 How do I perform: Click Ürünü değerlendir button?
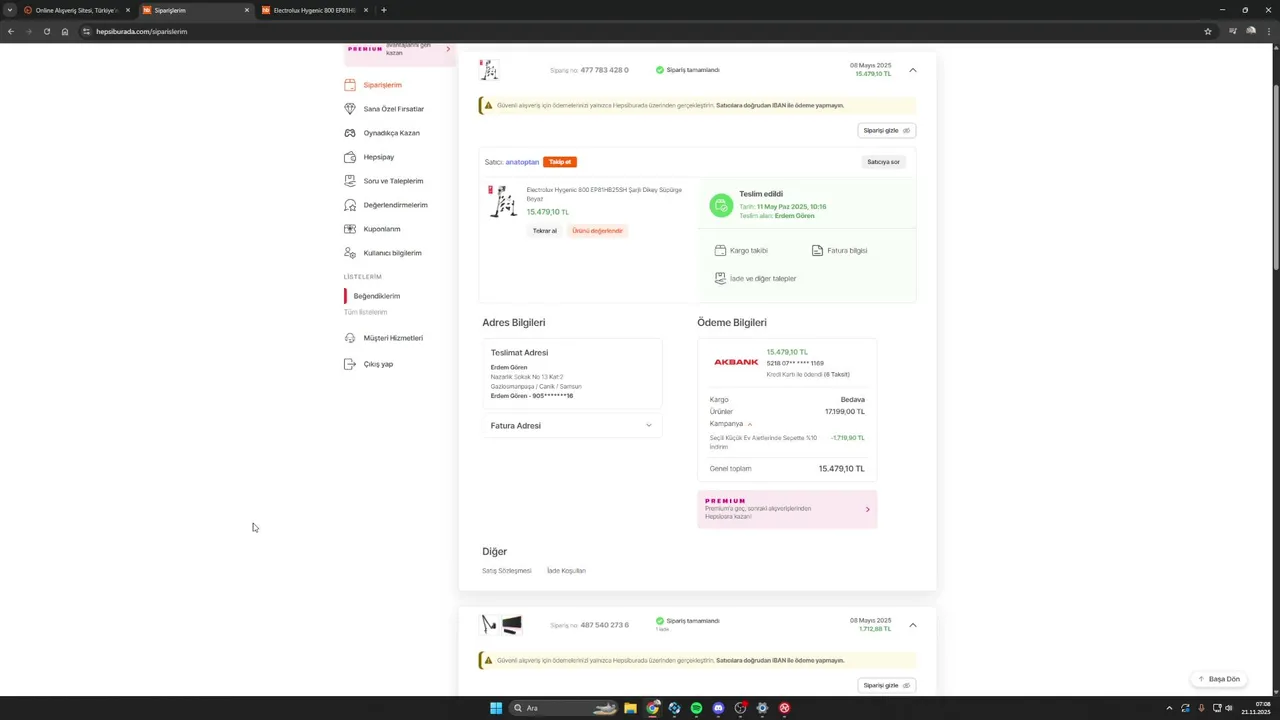[x=597, y=231]
